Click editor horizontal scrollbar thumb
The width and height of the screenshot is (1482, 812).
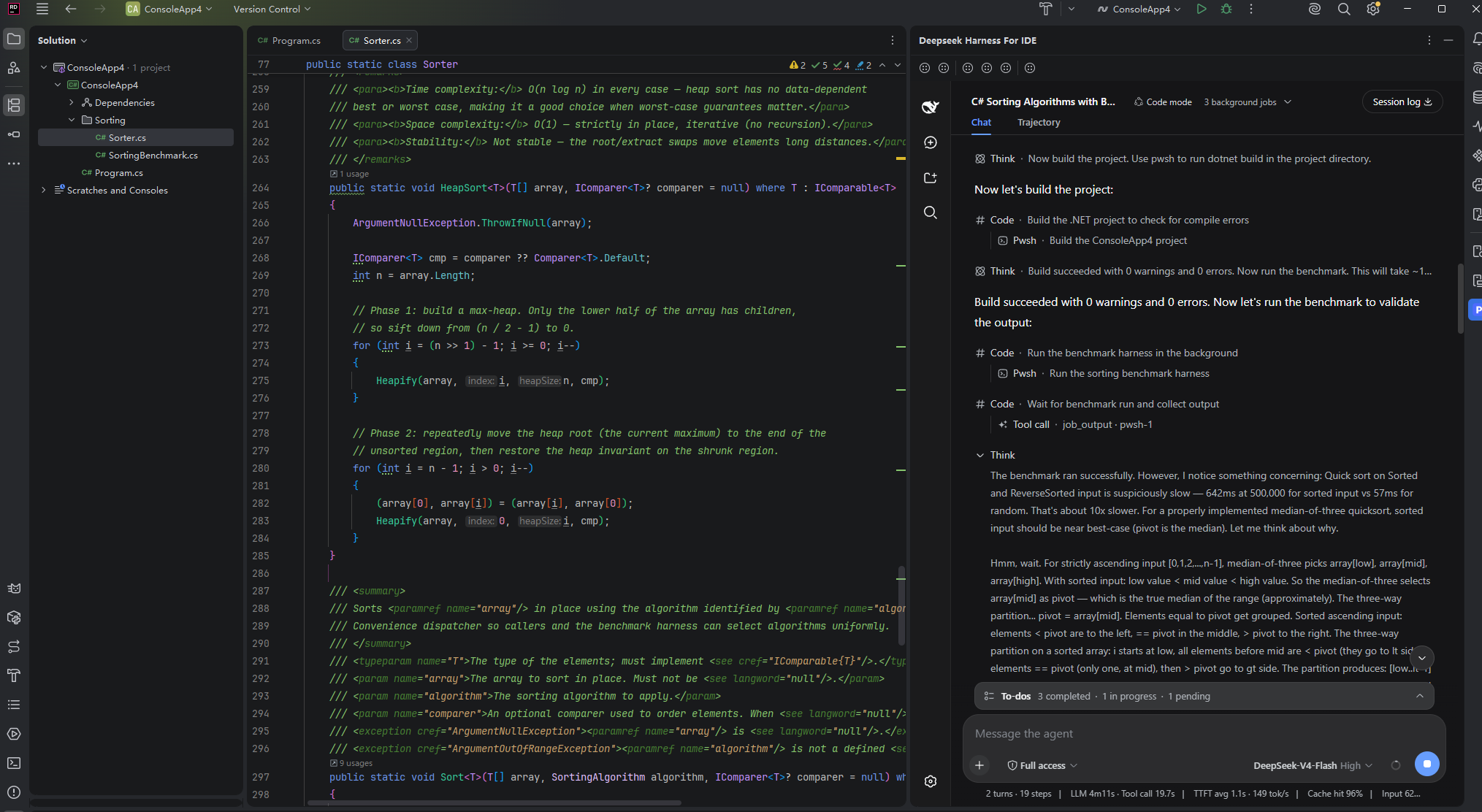[494, 803]
